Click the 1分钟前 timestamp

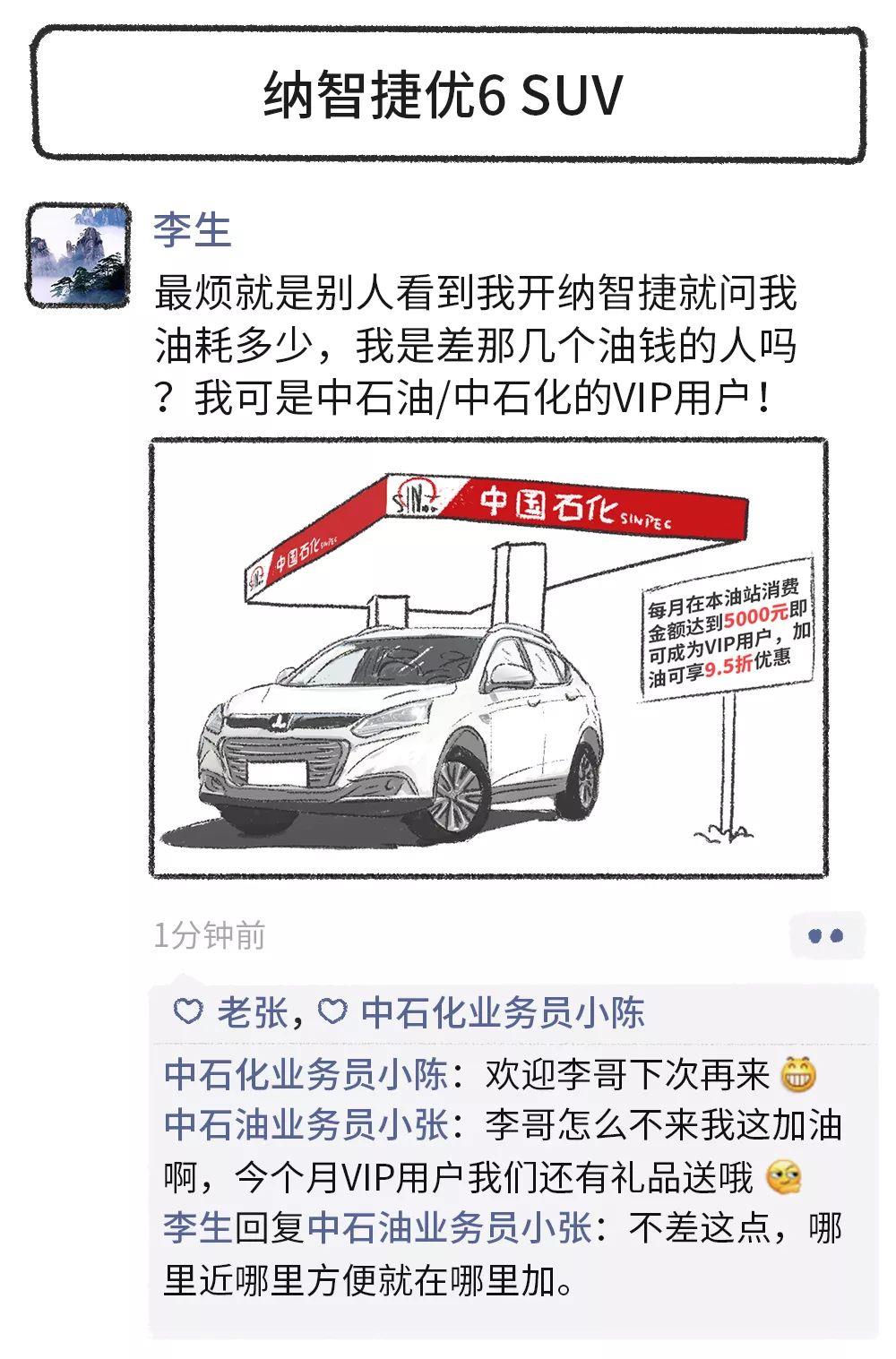[210, 936]
